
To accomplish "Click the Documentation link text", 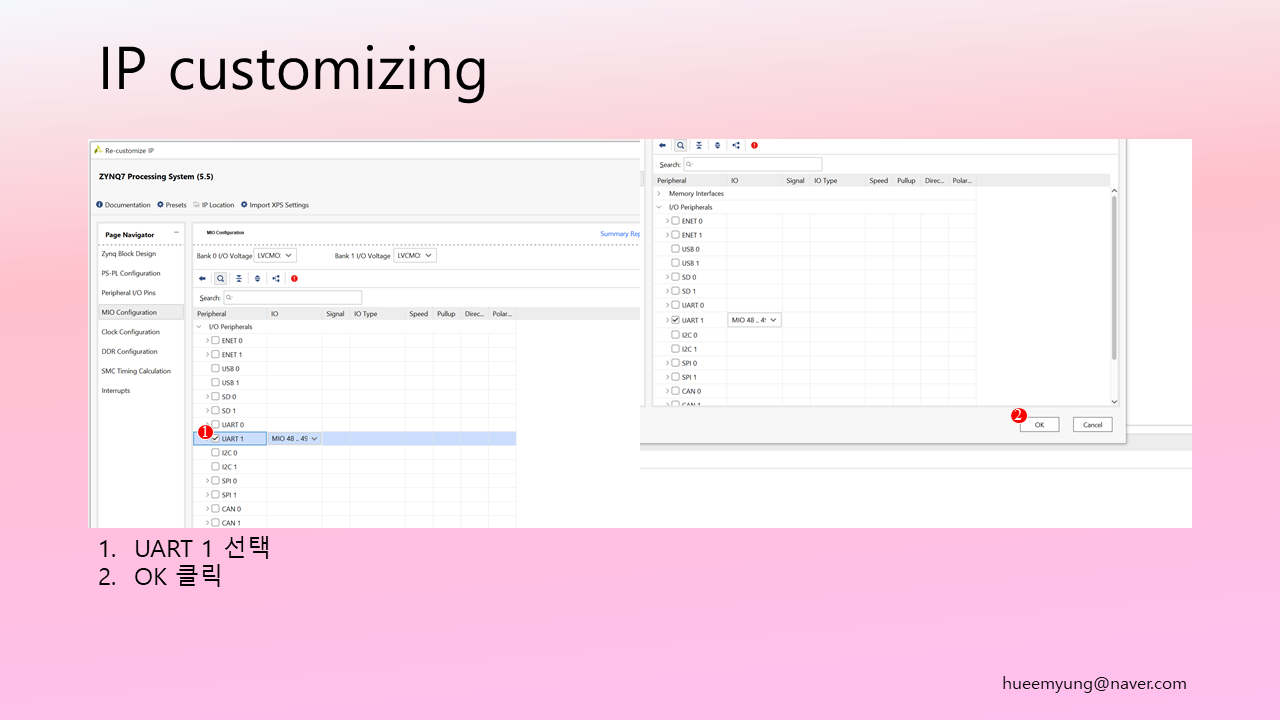I will pos(128,205).
